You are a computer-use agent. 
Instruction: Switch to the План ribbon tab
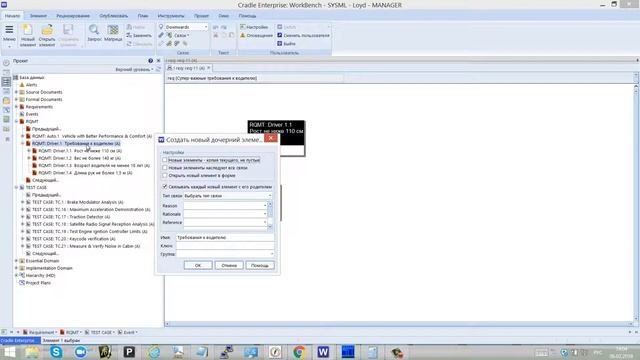click(x=143, y=16)
